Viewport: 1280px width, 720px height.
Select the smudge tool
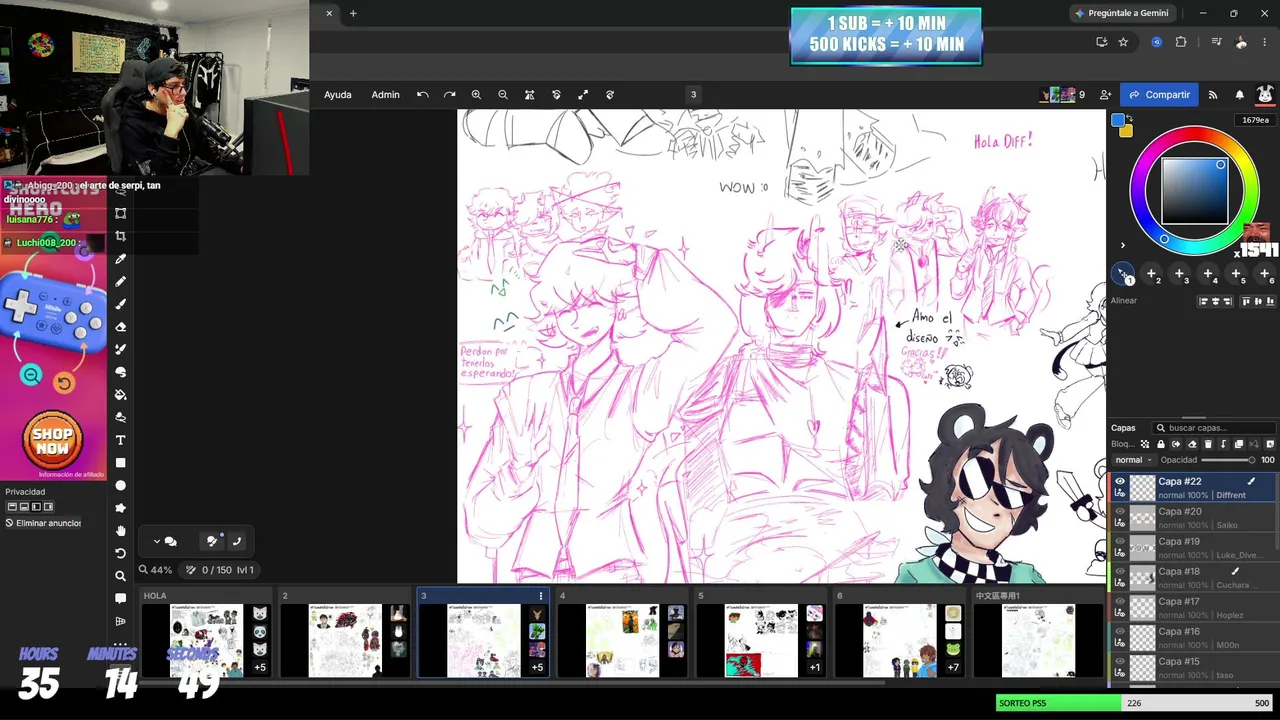(121, 372)
